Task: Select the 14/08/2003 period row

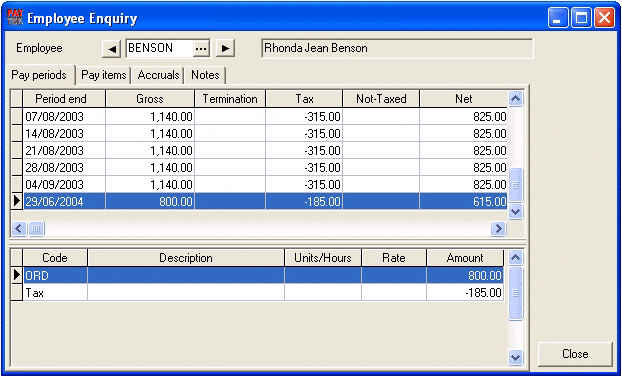Action: [x=259, y=134]
